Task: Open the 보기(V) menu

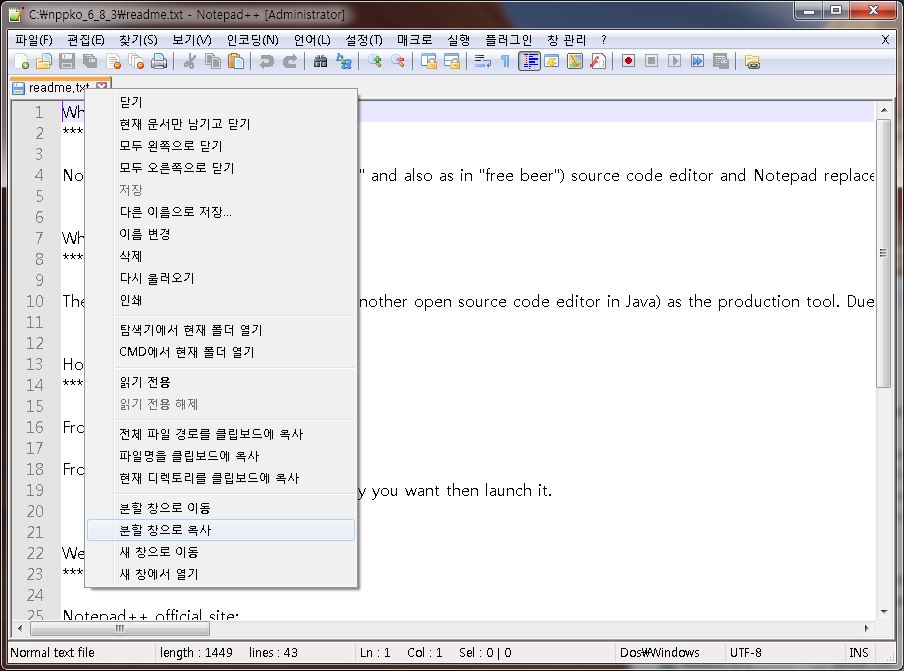Action: tap(191, 40)
